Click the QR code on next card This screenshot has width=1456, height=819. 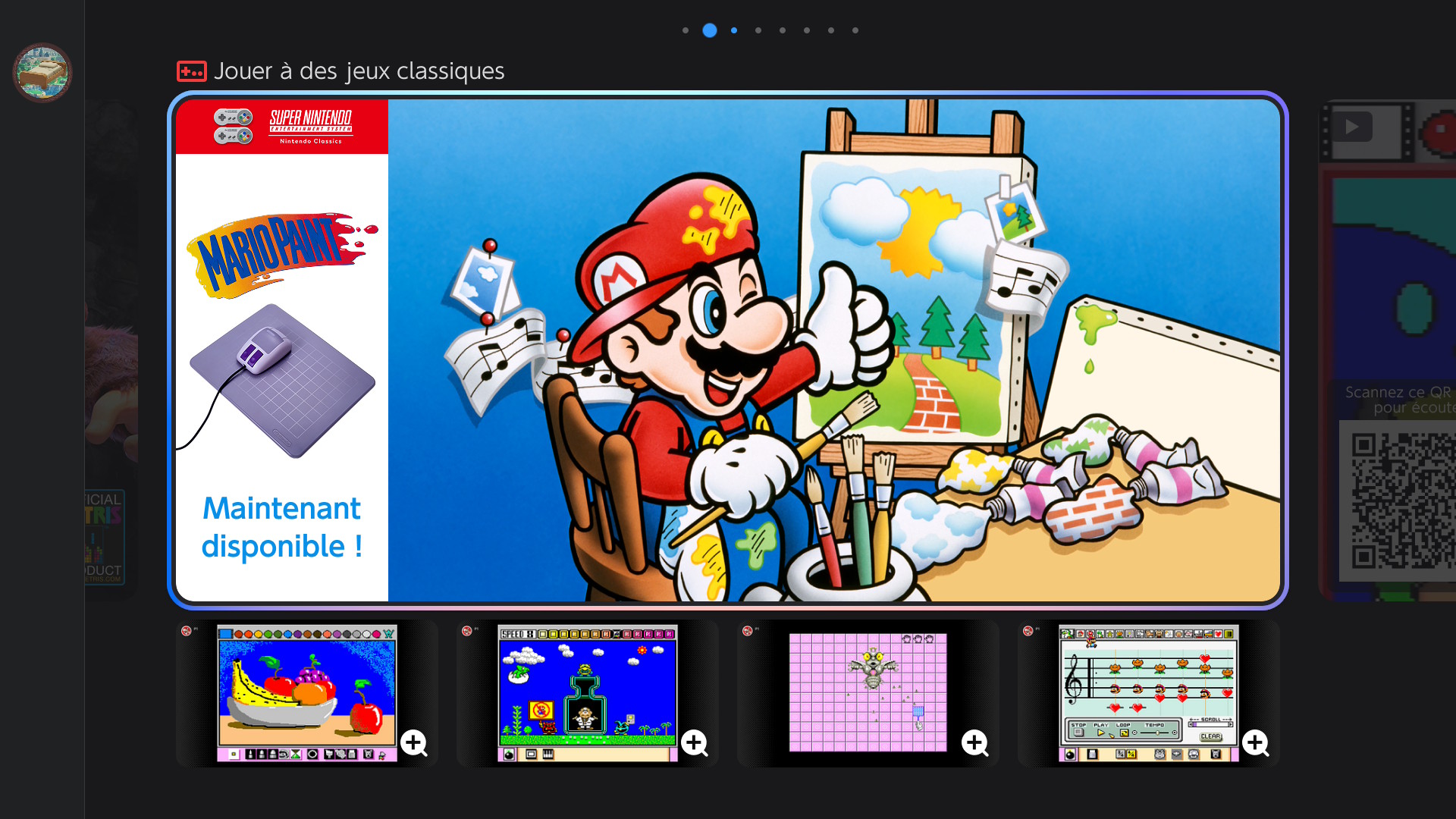[x=1398, y=501]
